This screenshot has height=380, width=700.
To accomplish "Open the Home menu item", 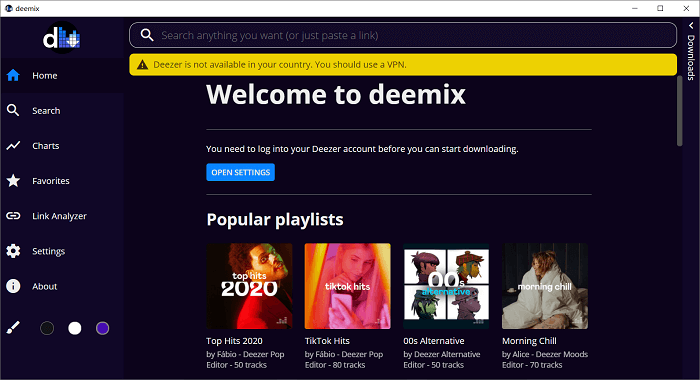I will point(62,75).
